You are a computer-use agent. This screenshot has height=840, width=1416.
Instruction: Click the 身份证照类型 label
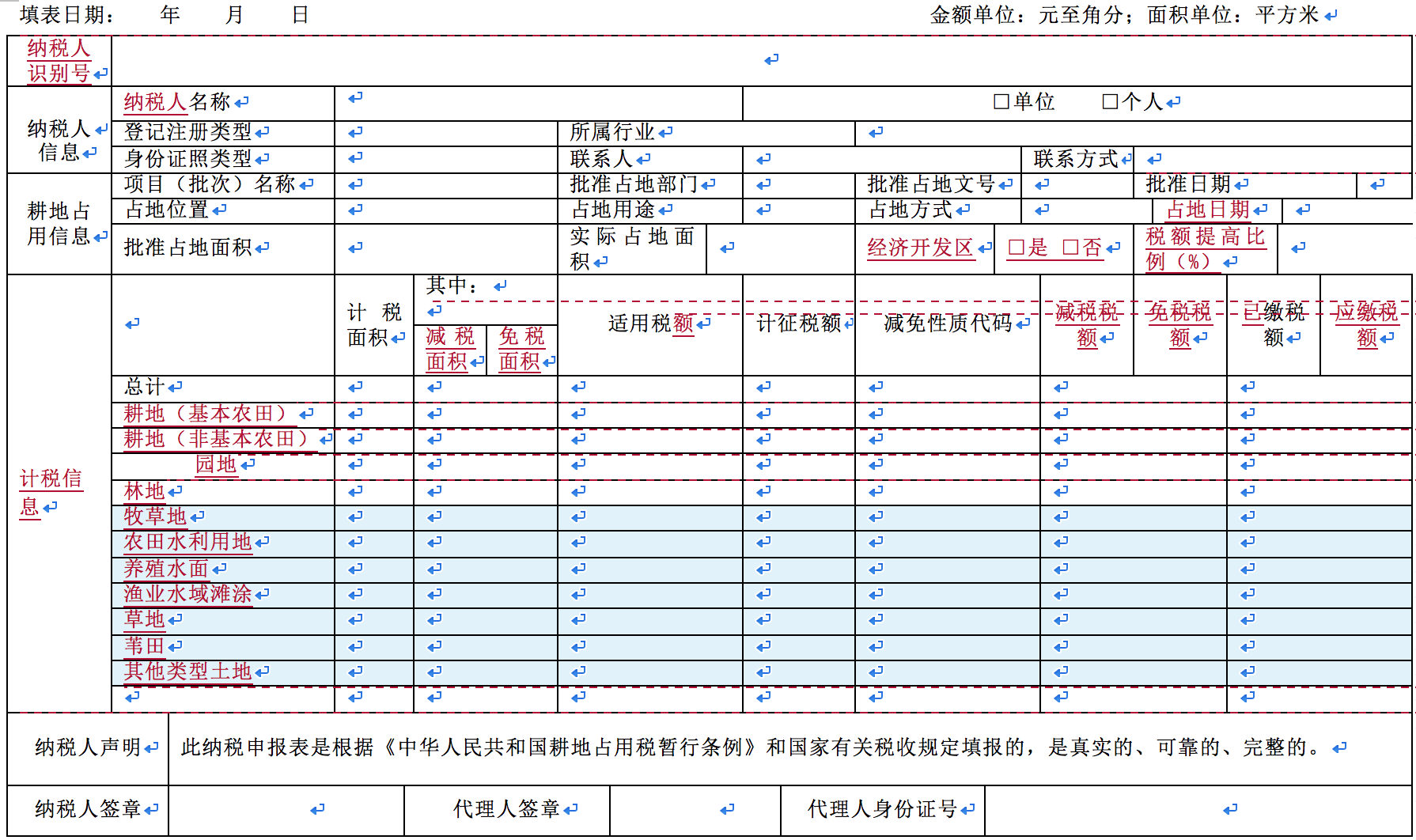pyautogui.click(x=187, y=159)
